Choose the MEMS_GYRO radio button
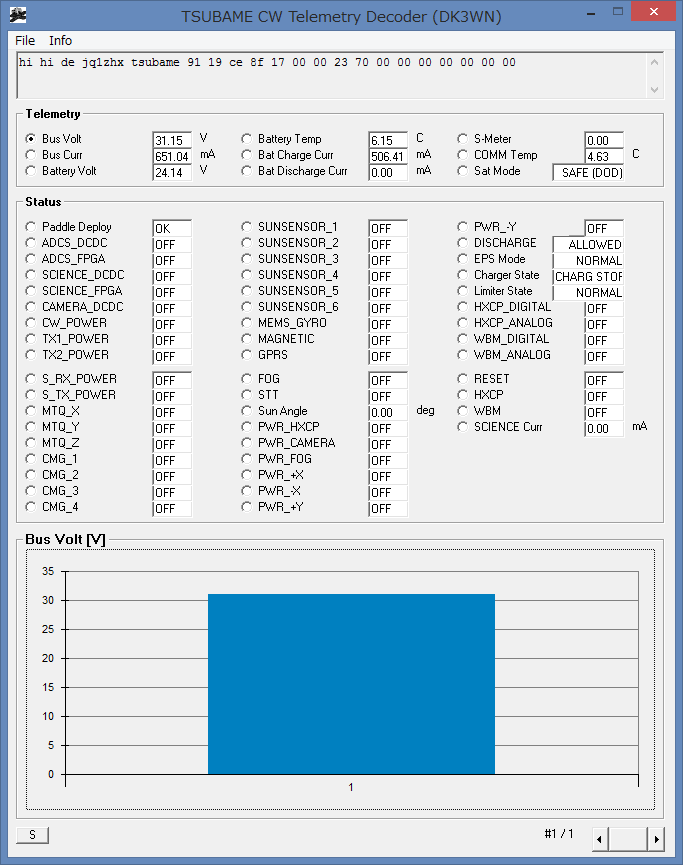This screenshot has width=683, height=865. pyautogui.click(x=247, y=323)
